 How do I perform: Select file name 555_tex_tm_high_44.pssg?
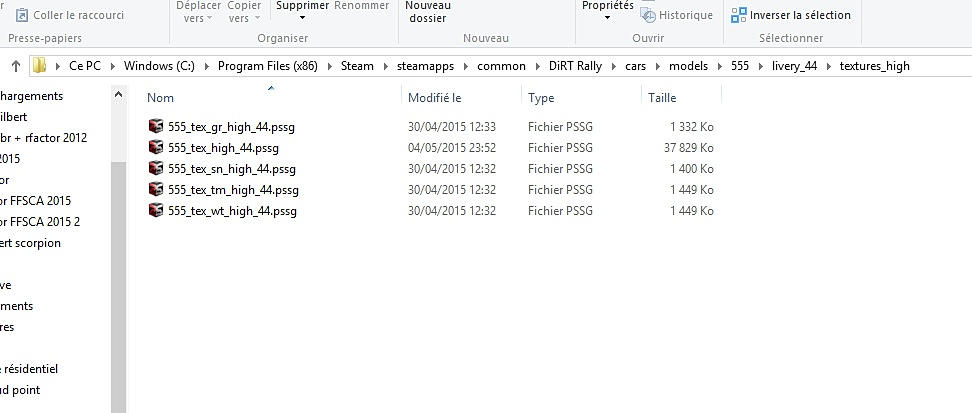(x=233, y=190)
